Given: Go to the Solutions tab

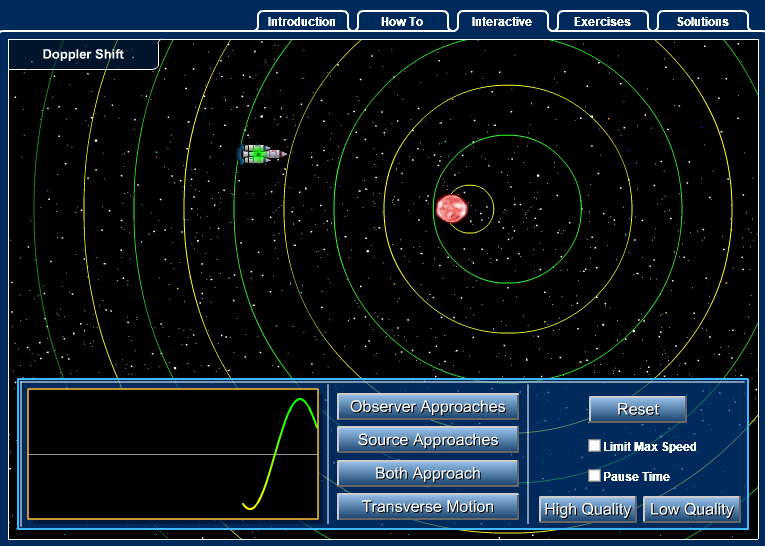Looking at the screenshot, I should click(x=703, y=21).
